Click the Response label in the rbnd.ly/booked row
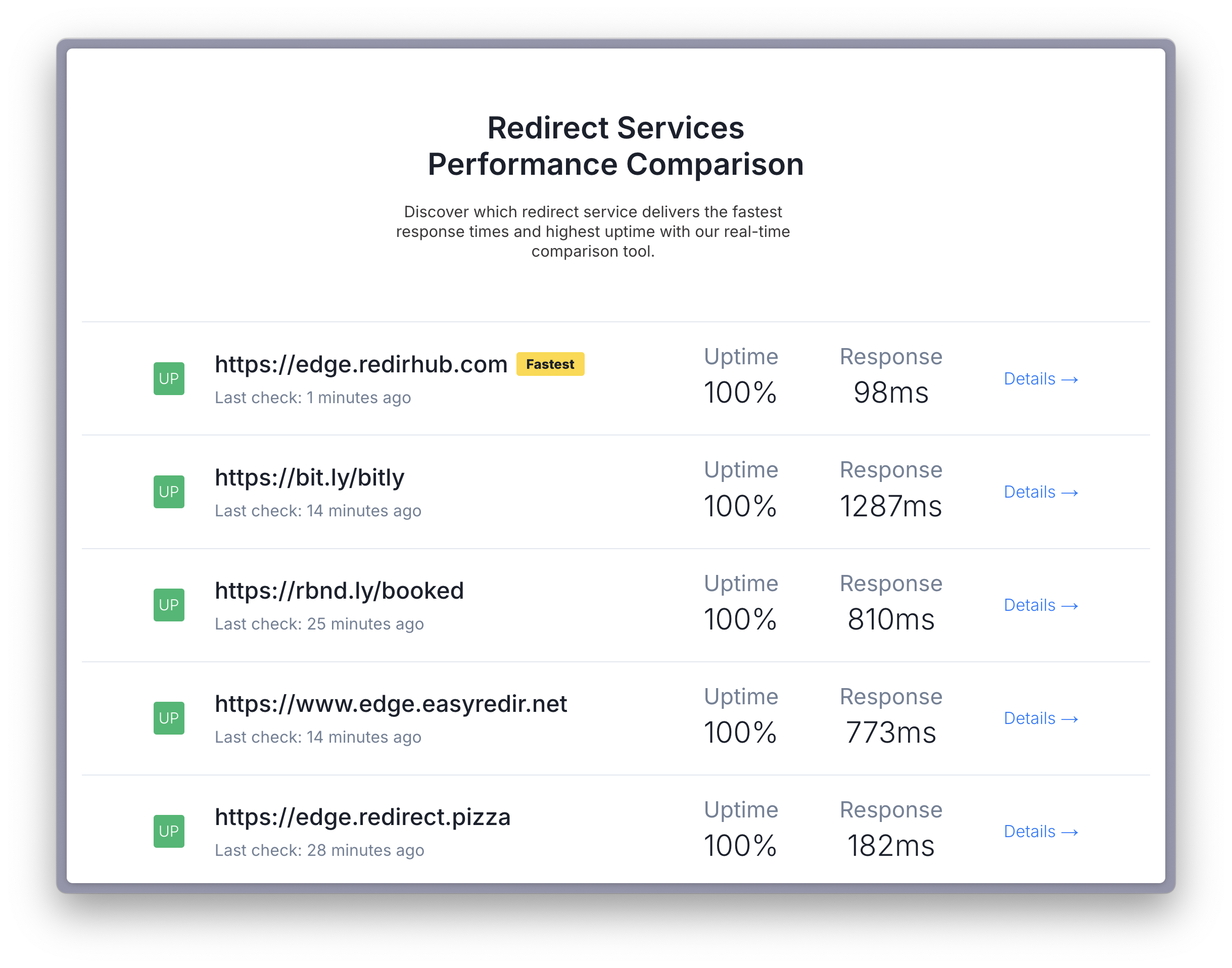The height and width of the screenshot is (968, 1232). (x=891, y=584)
